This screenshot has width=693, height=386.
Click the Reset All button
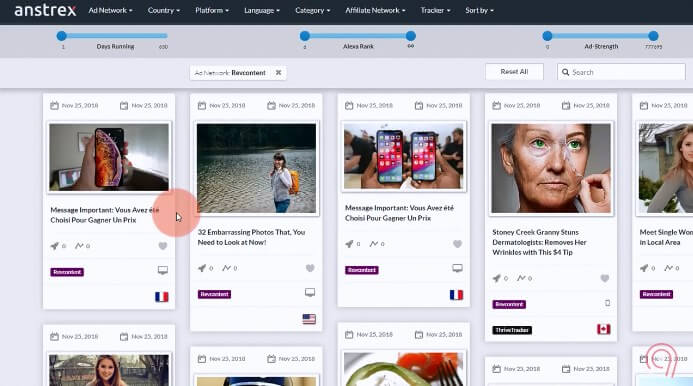pyautogui.click(x=514, y=72)
